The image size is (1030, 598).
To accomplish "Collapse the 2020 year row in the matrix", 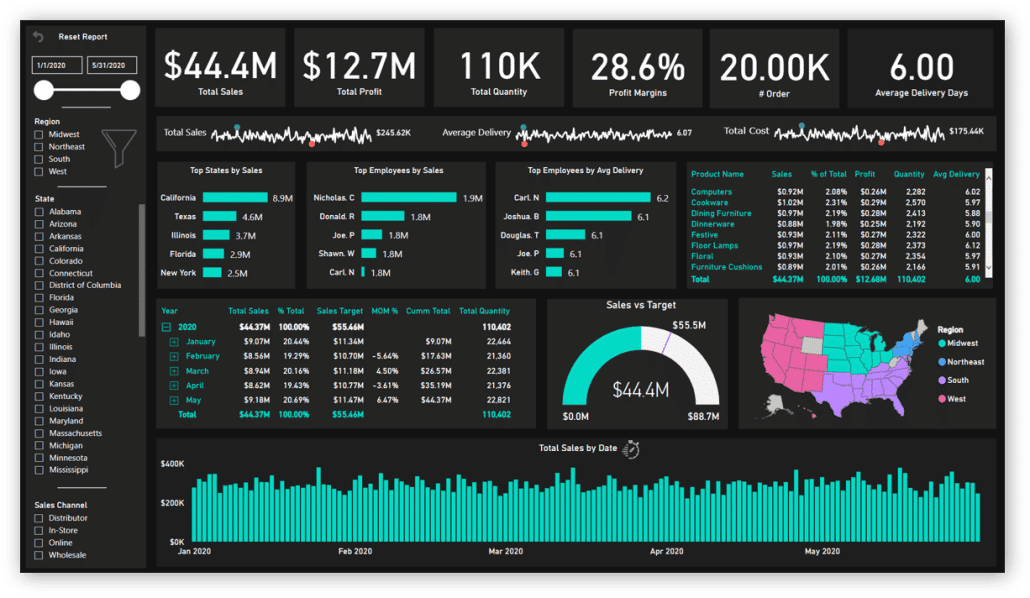I will 166,327.
